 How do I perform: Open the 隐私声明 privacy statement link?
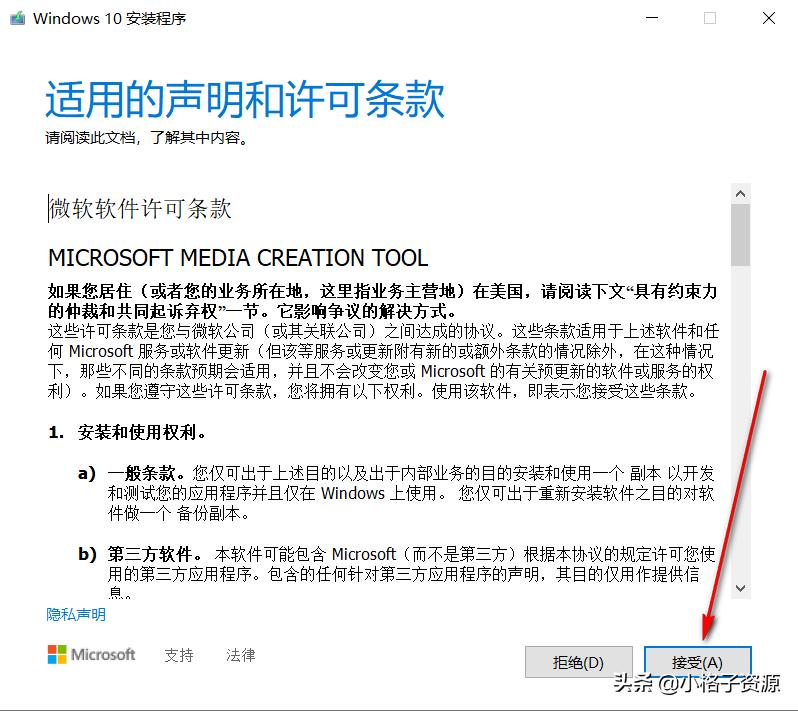click(76, 614)
